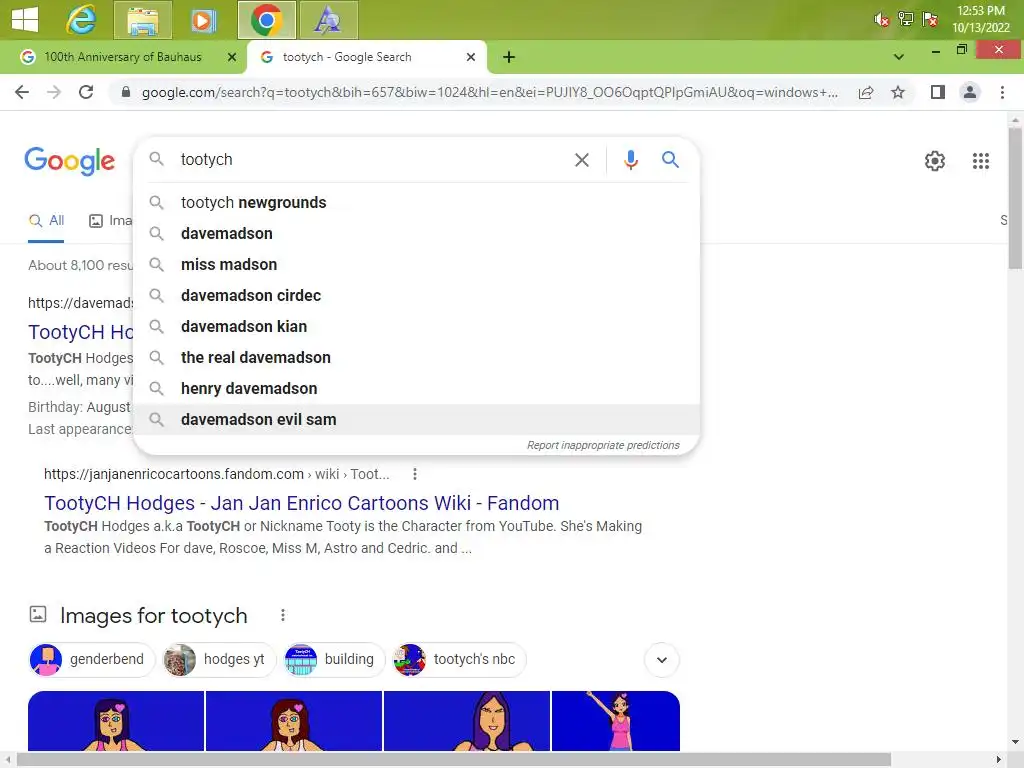The image size is (1024, 768).
Task: Choose suggestion tootych newgrounds
Action: 416,202
